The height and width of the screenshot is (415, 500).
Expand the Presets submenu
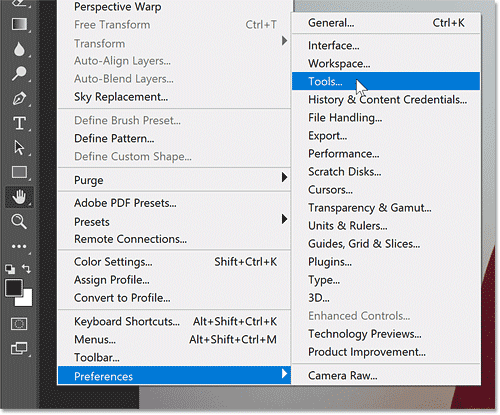click(174, 222)
